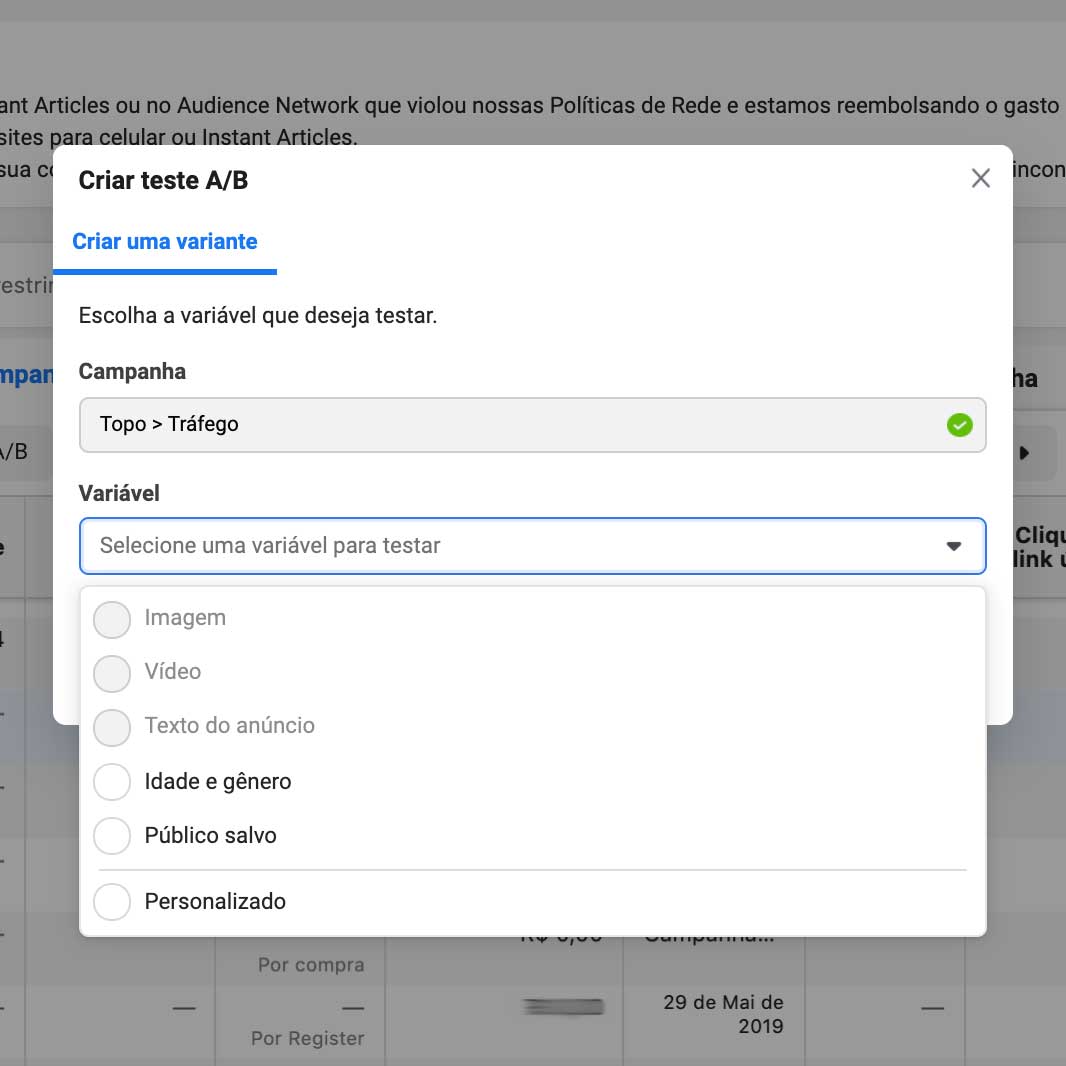The width and height of the screenshot is (1066, 1066).
Task: Select the Imagem radio option
Action: click(x=112, y=619)
